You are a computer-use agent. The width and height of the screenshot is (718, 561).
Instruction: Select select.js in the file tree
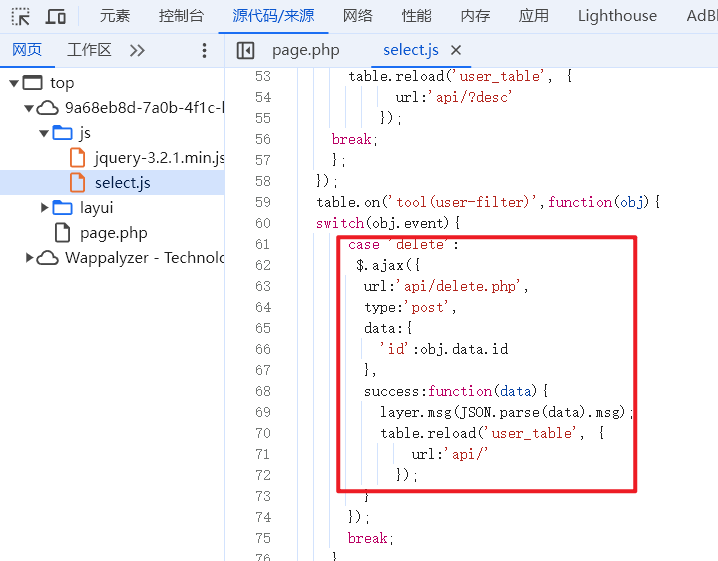[122, 183]
